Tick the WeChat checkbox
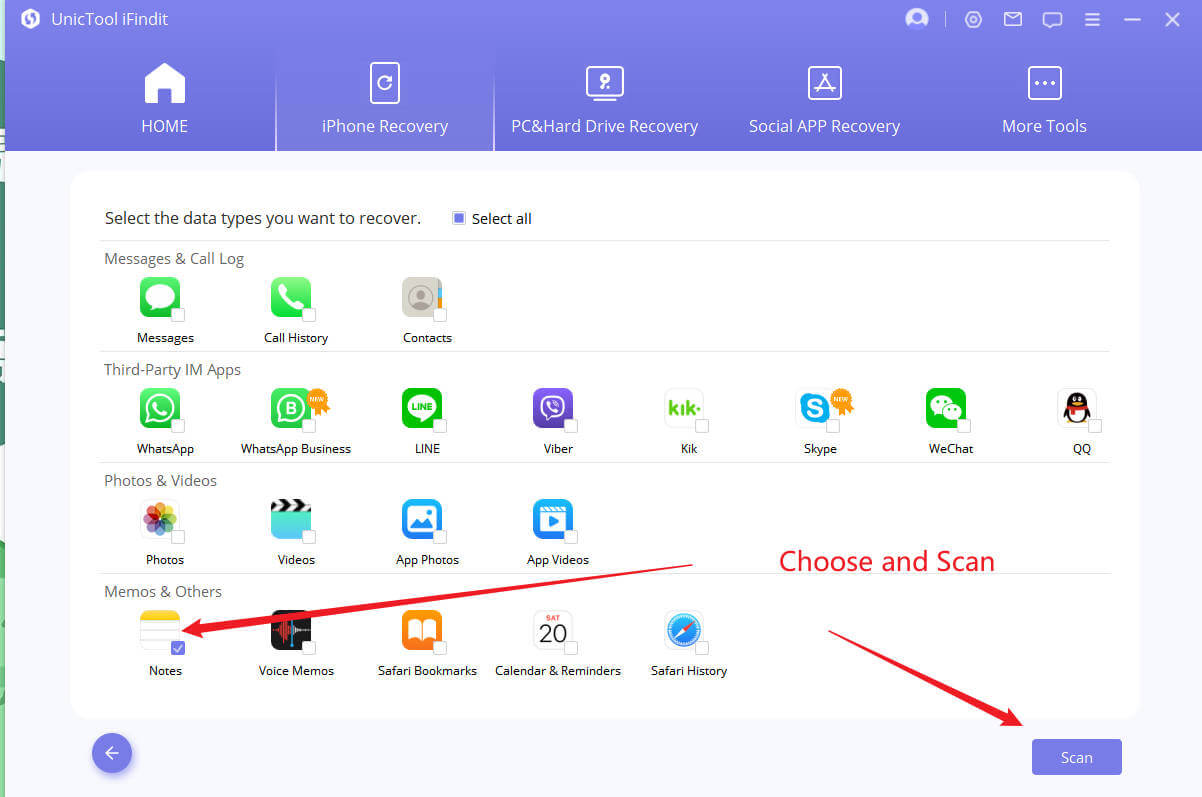 tap(964, 426)
